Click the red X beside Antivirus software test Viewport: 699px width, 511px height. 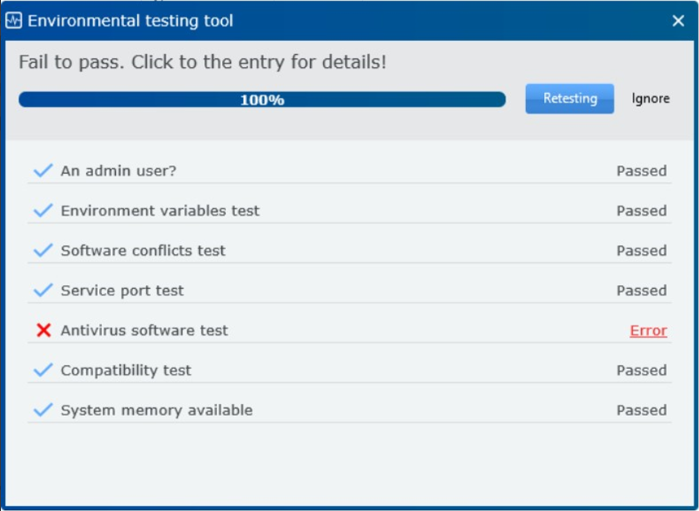pyautogui.click(x=44, y=330)
